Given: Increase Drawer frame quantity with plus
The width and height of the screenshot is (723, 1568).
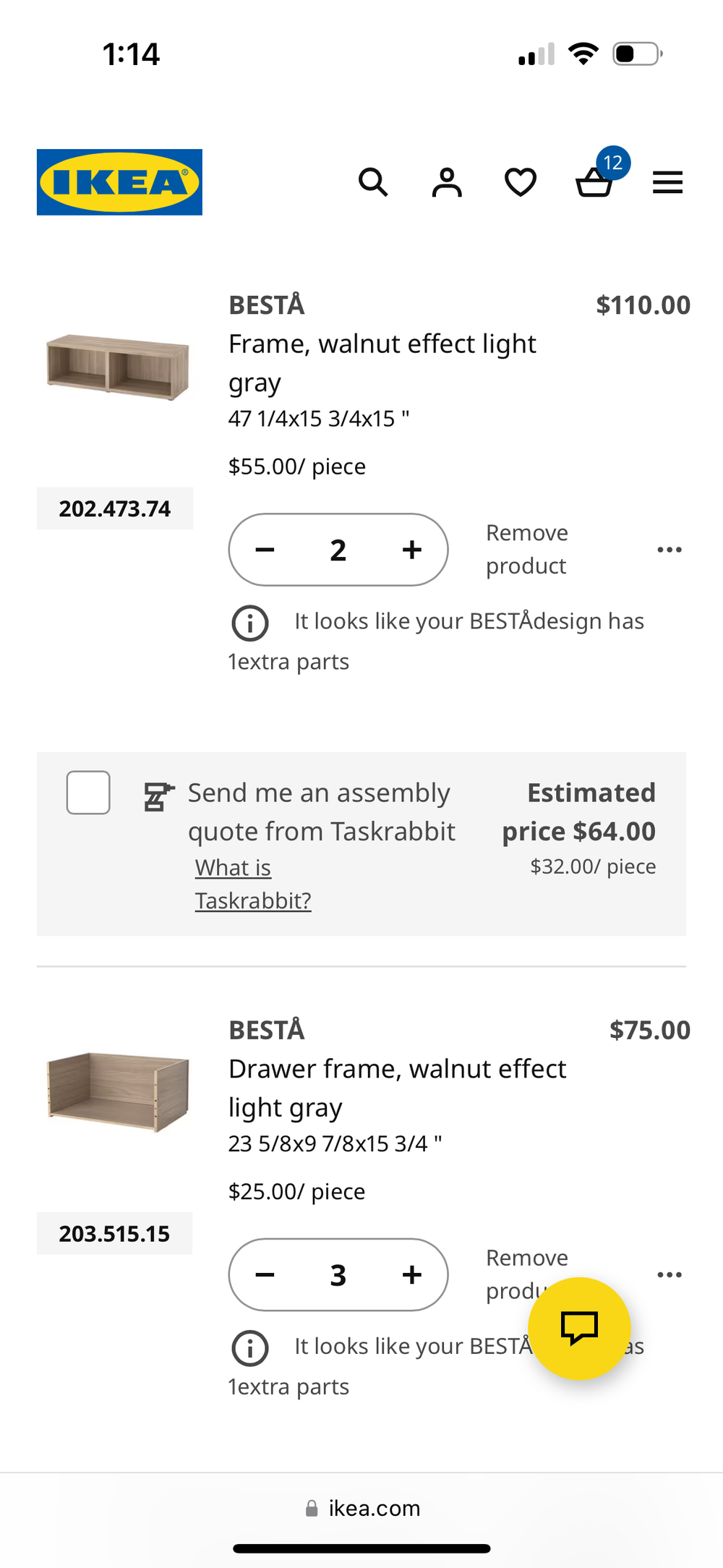Looking at the screenshot, I should 412,1274.
